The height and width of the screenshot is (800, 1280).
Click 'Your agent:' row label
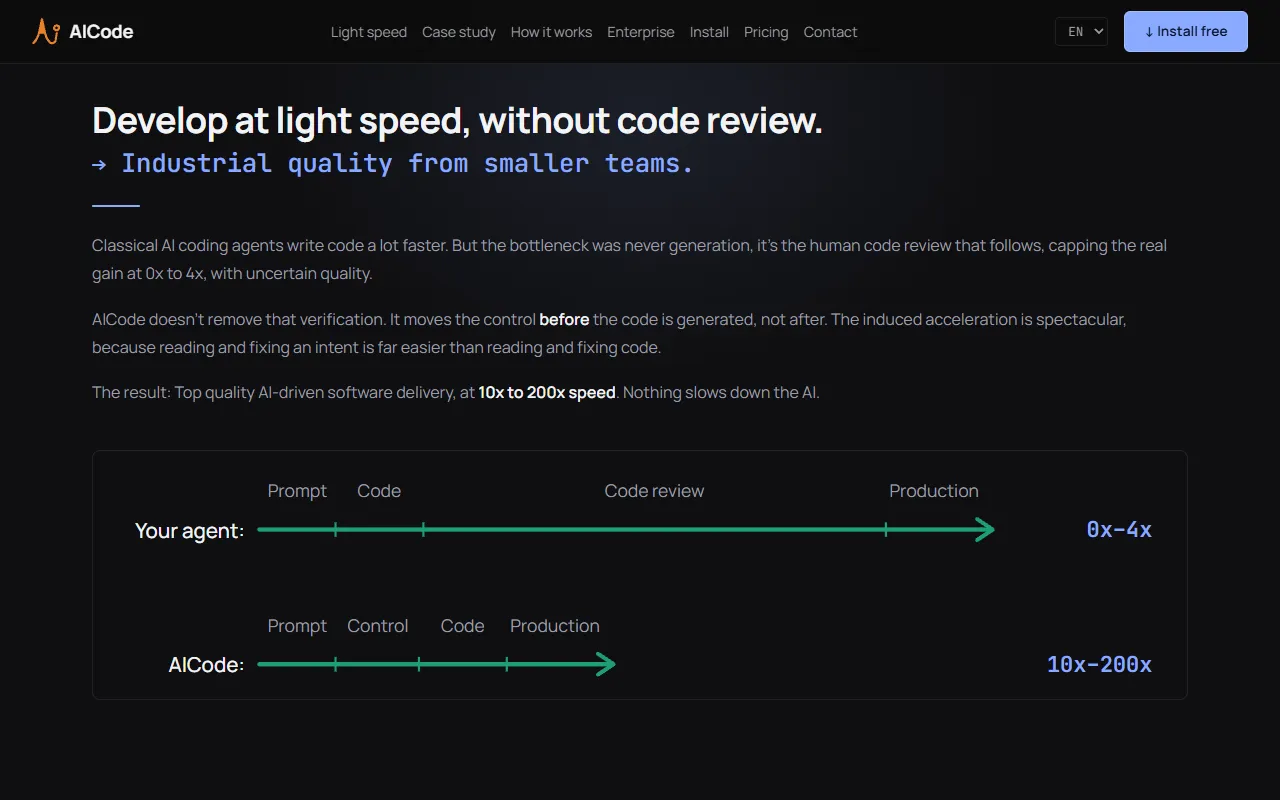[190, 531]
